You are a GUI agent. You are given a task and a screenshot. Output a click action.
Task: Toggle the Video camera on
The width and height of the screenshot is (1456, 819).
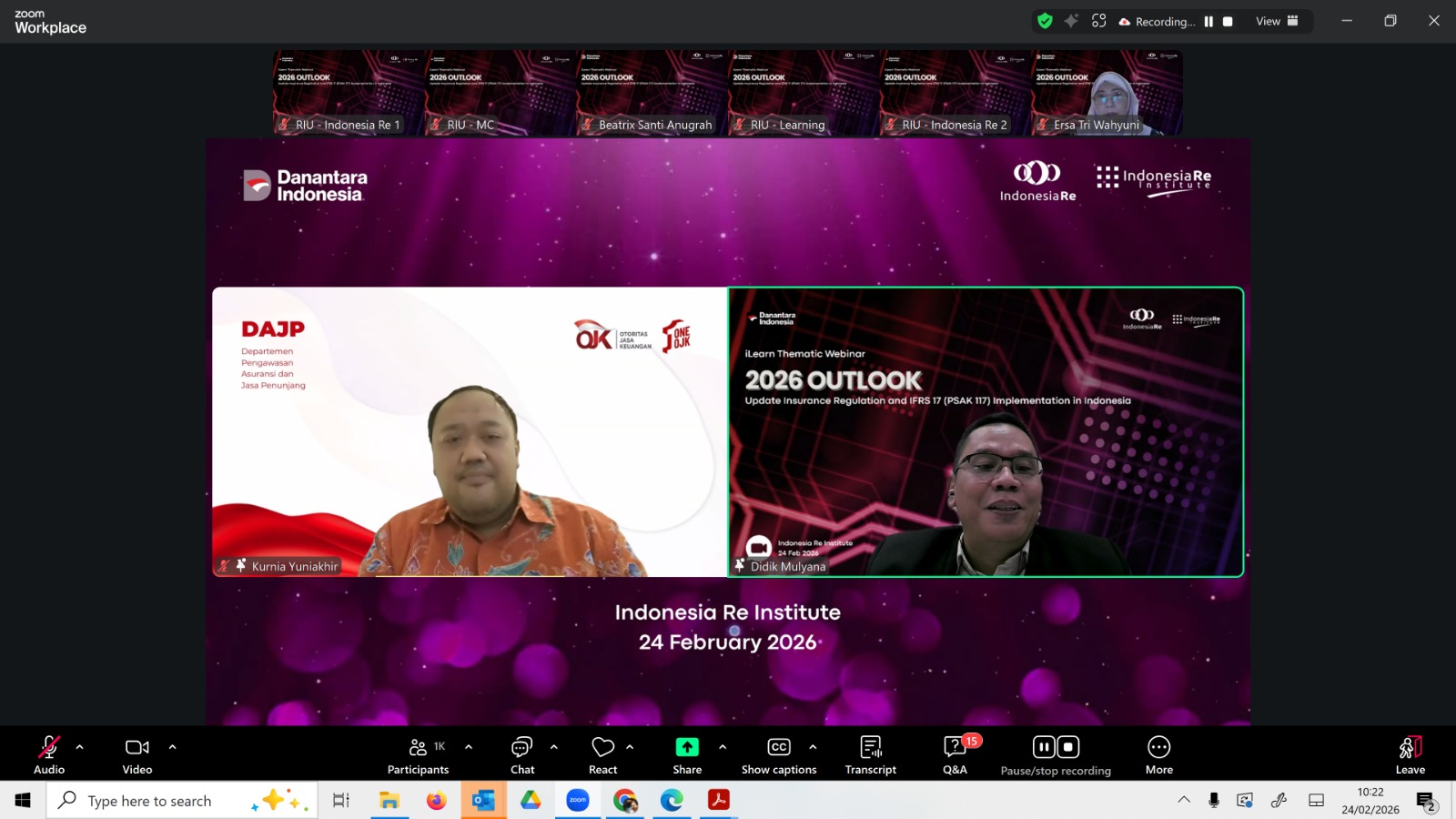tap(137, 754)
